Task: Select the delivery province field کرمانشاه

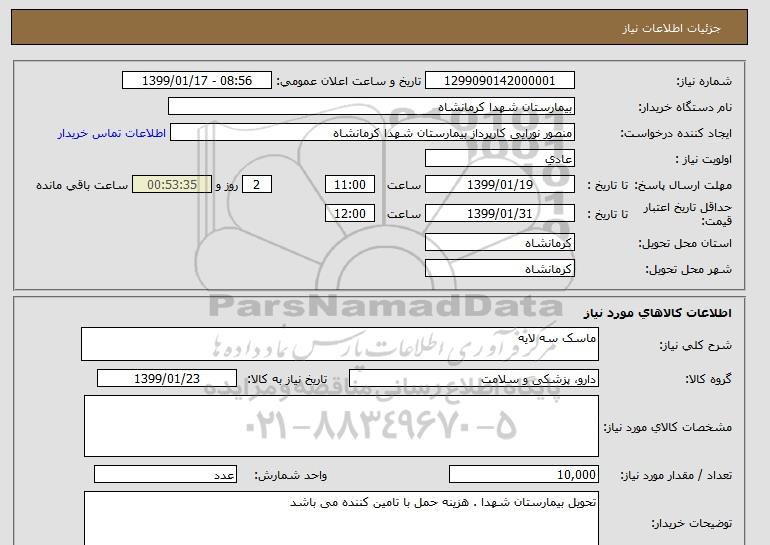Action: tap(499, 243)
